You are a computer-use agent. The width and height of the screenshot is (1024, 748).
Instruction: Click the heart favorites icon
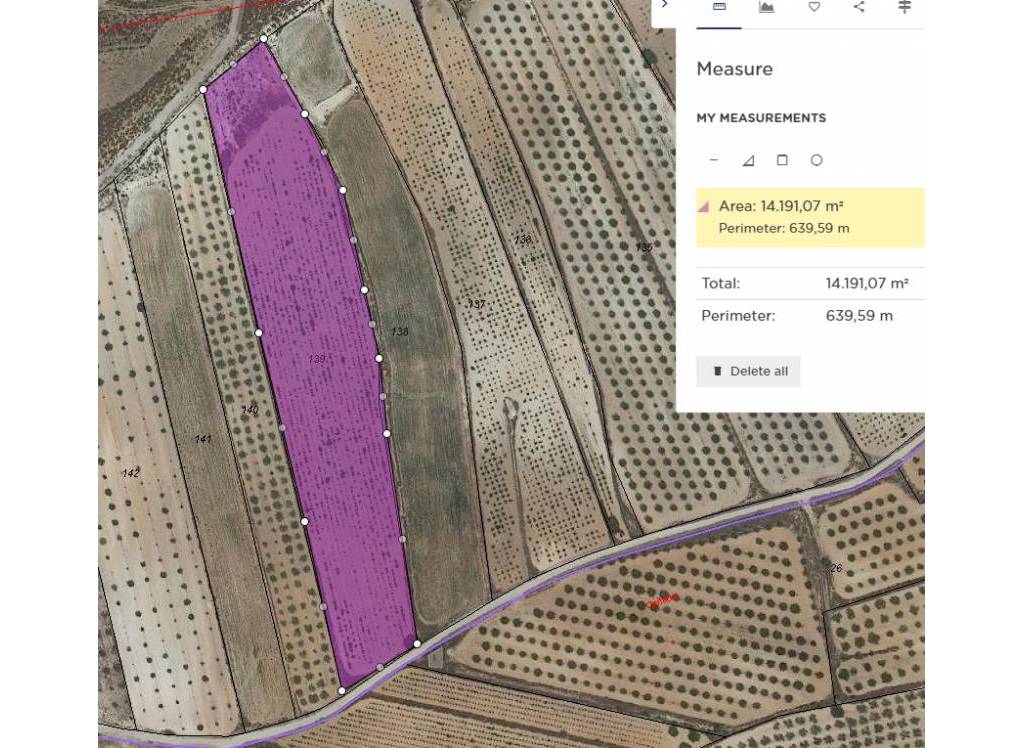point(814,7)
